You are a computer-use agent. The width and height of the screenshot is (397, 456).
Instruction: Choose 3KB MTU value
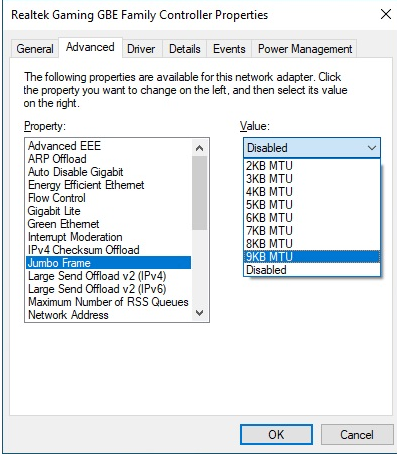[x=312, y=179]
